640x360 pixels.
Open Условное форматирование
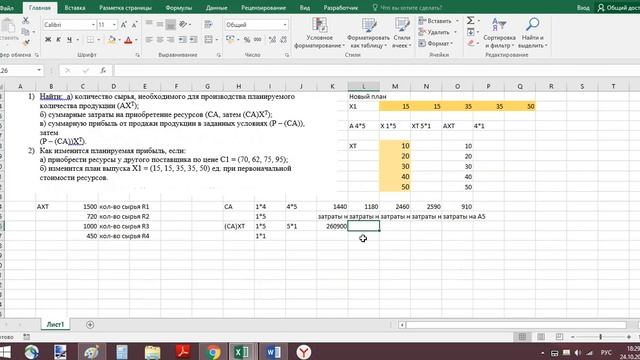[320, 33]
